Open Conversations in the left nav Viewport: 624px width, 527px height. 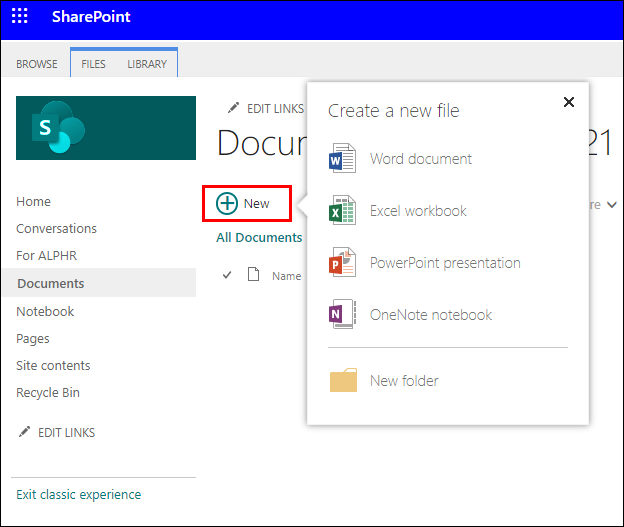coord(57,228)
